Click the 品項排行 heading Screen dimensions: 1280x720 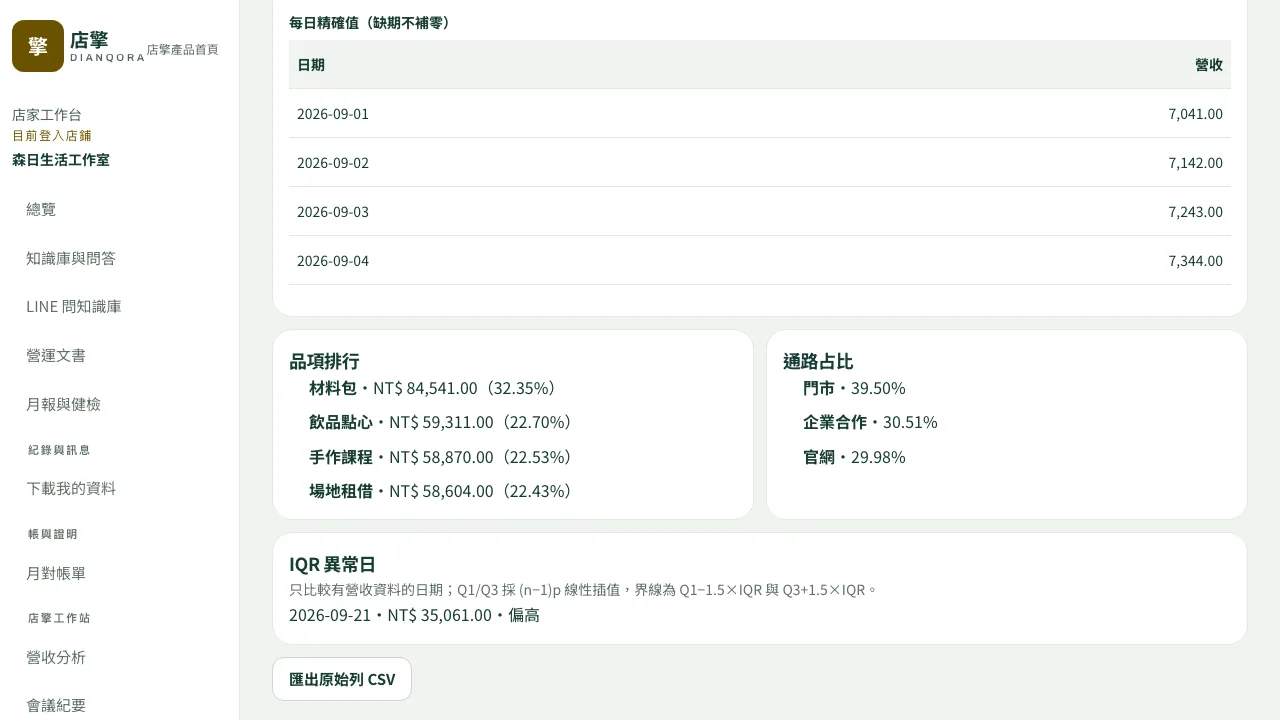324,361
